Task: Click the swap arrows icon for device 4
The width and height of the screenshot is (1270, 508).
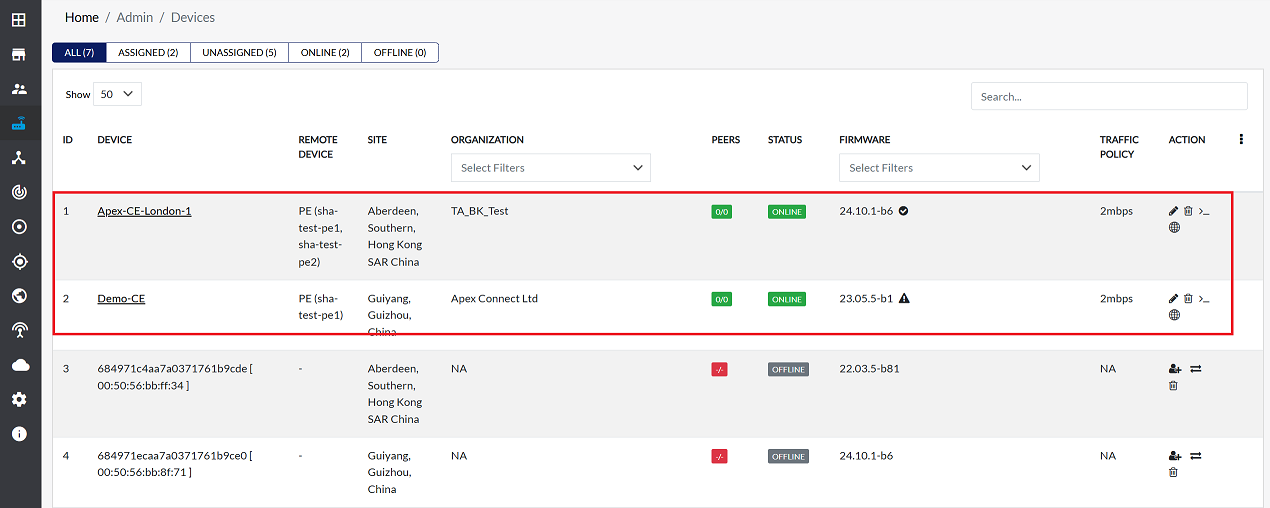Action: 1196,456
